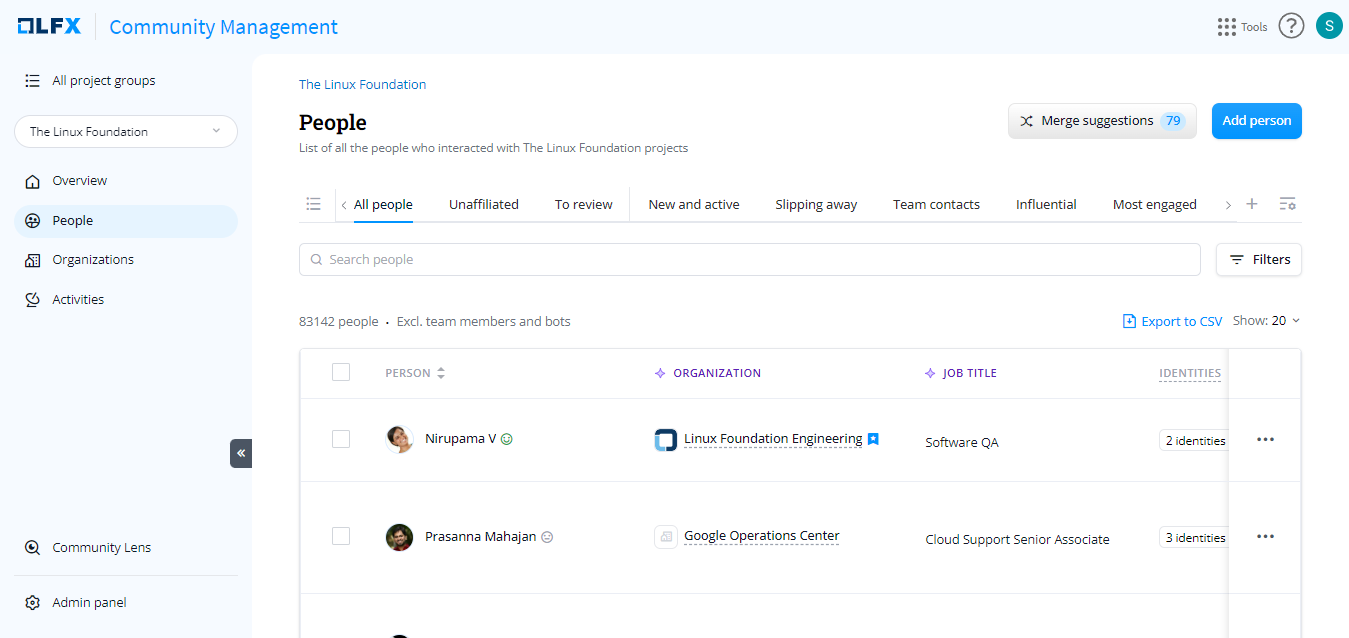Click the help question mark icon
Viewport: 1349px width, 638px height.
[1291, 26]
